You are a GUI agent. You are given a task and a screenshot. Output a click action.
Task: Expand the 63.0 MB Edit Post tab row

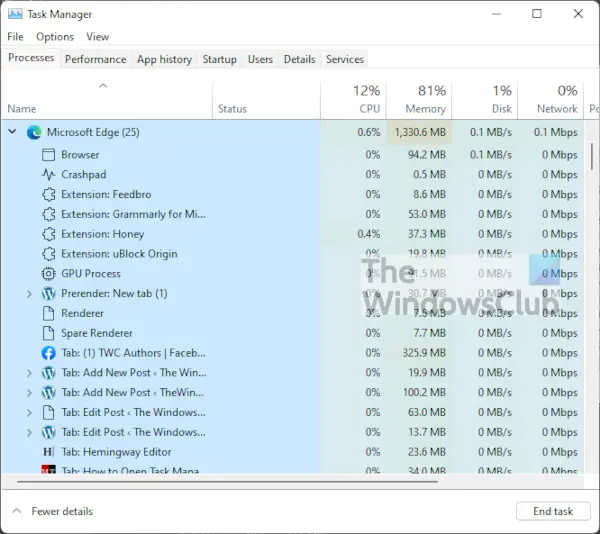coord(29,412)
